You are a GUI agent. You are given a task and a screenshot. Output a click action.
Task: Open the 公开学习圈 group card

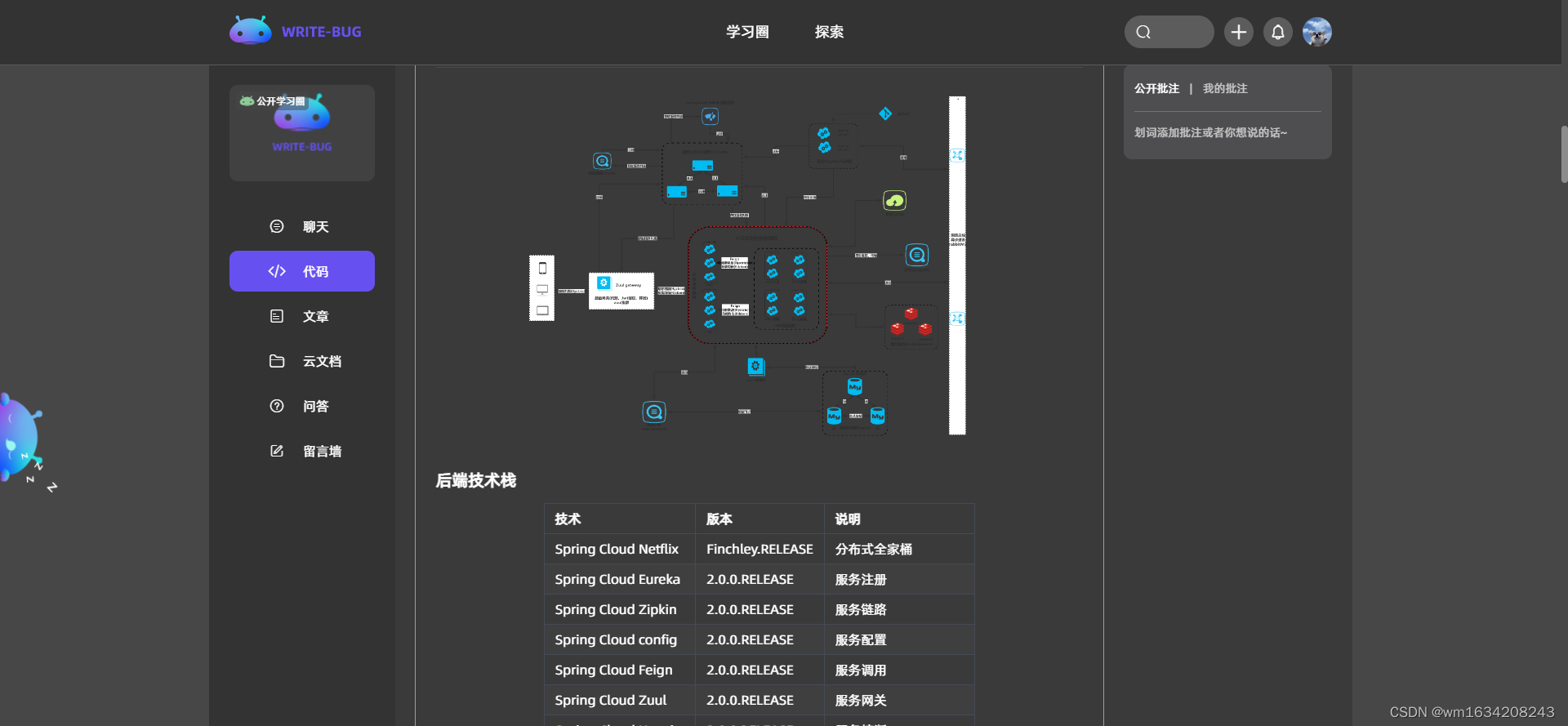[x=302, y=133]
